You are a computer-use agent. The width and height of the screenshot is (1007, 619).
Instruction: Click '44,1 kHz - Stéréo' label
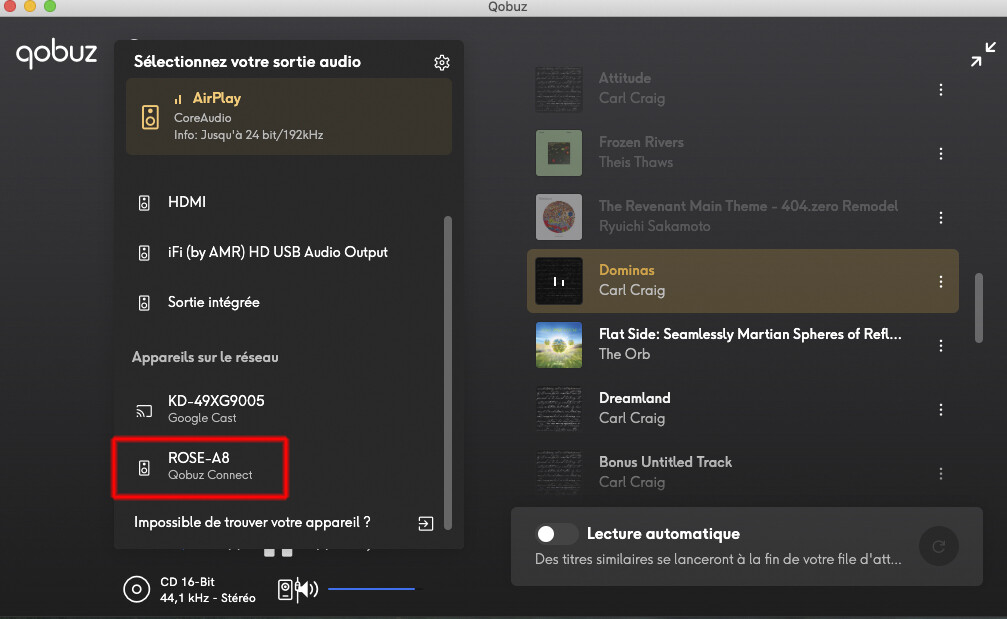tap(207, 598)
